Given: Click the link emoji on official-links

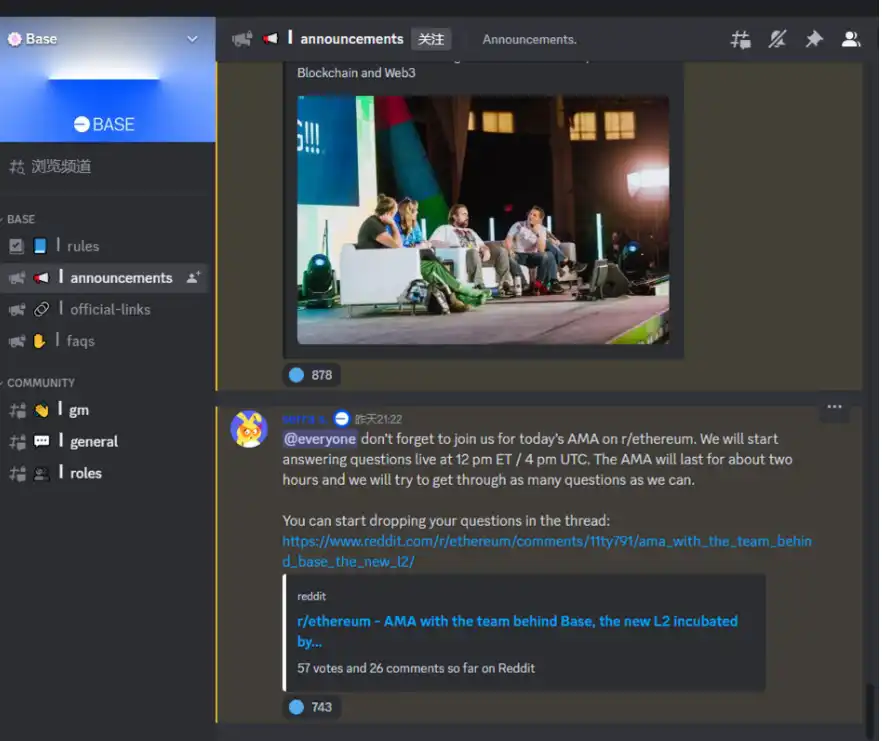Looking at the screenshot, I should (x=41, y=309).
